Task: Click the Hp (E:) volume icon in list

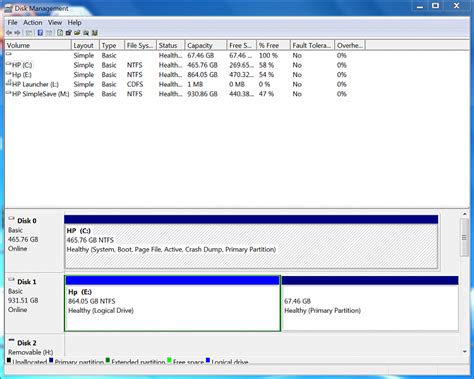Action: [9, 73]
